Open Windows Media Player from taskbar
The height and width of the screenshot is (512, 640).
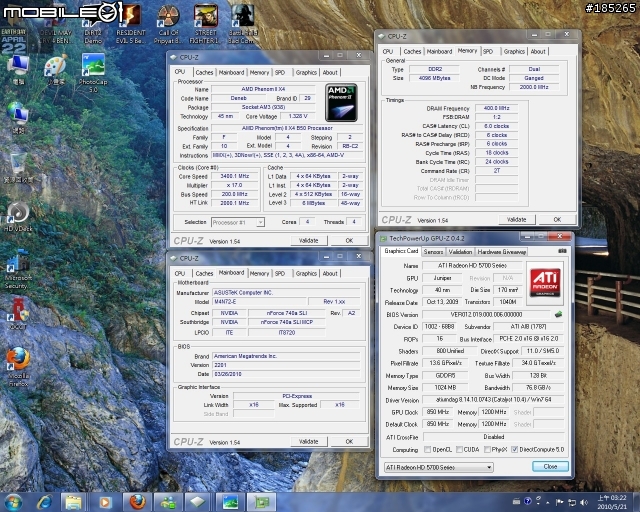click(x=104, y=502)
